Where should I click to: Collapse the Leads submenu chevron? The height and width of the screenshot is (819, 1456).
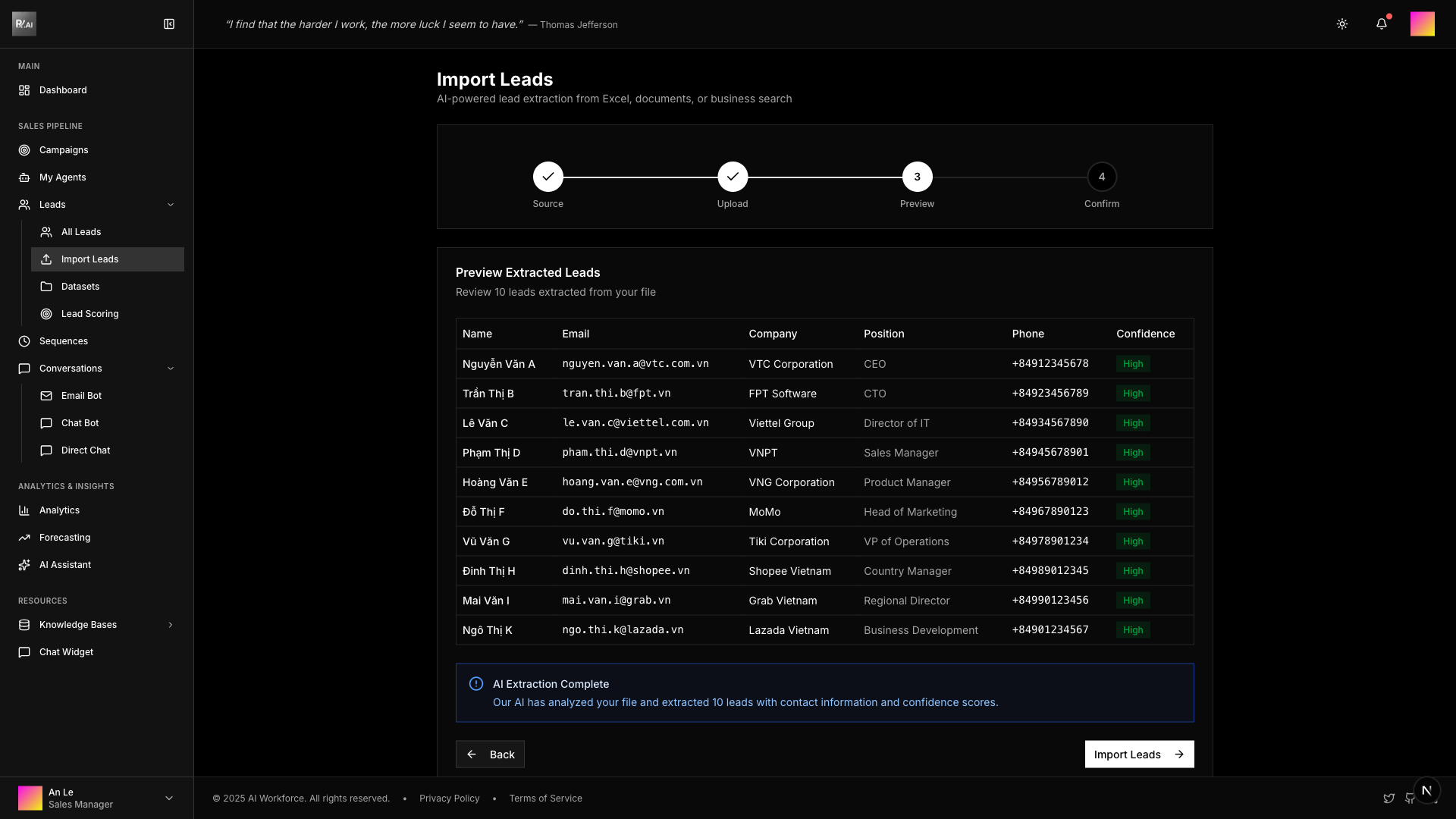(x=170, y=205)
